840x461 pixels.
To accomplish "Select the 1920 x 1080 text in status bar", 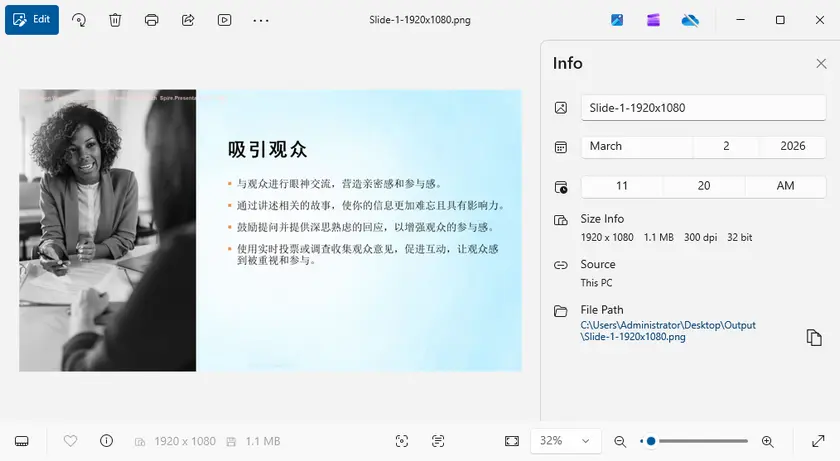I will [x=185, y=441].
